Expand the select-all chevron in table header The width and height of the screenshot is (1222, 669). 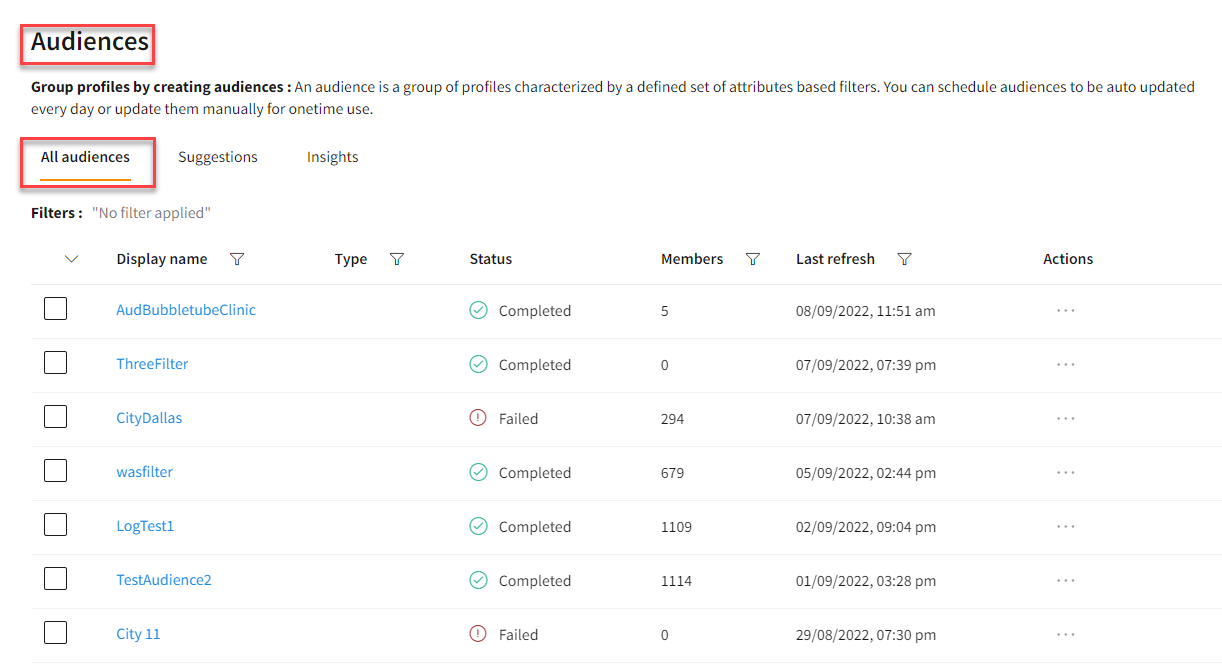[x=71, y=259]
